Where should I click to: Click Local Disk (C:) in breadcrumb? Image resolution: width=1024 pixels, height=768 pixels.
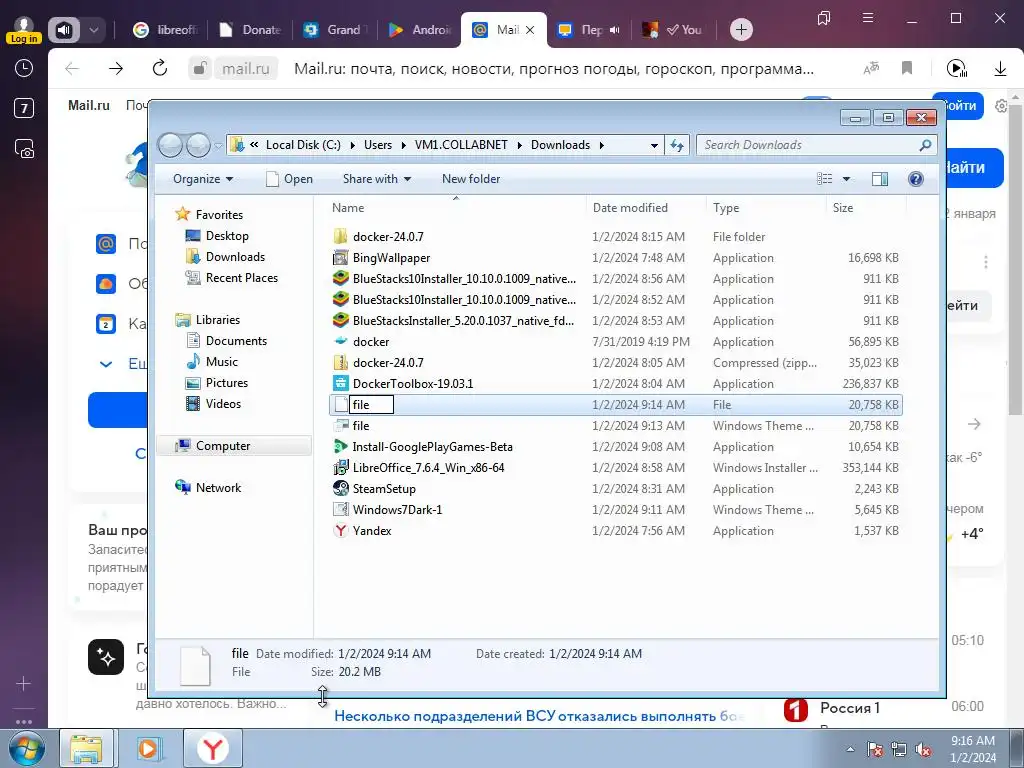[303, 145]
